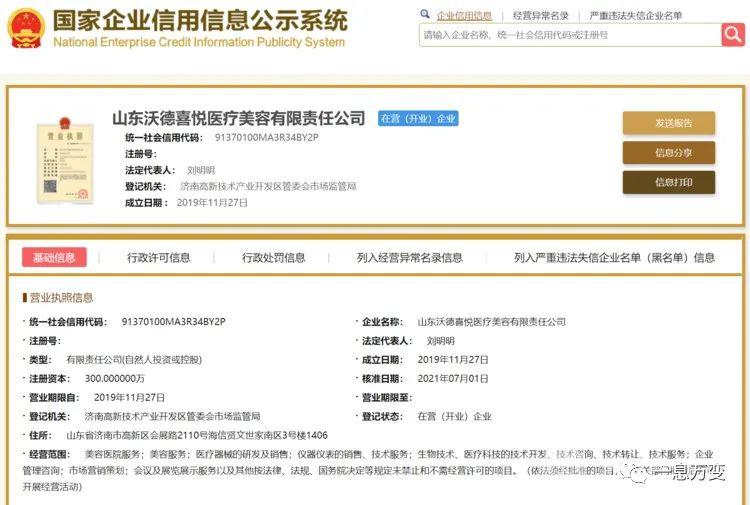
Task: Click the red search magnifier button
Action: 733,34
